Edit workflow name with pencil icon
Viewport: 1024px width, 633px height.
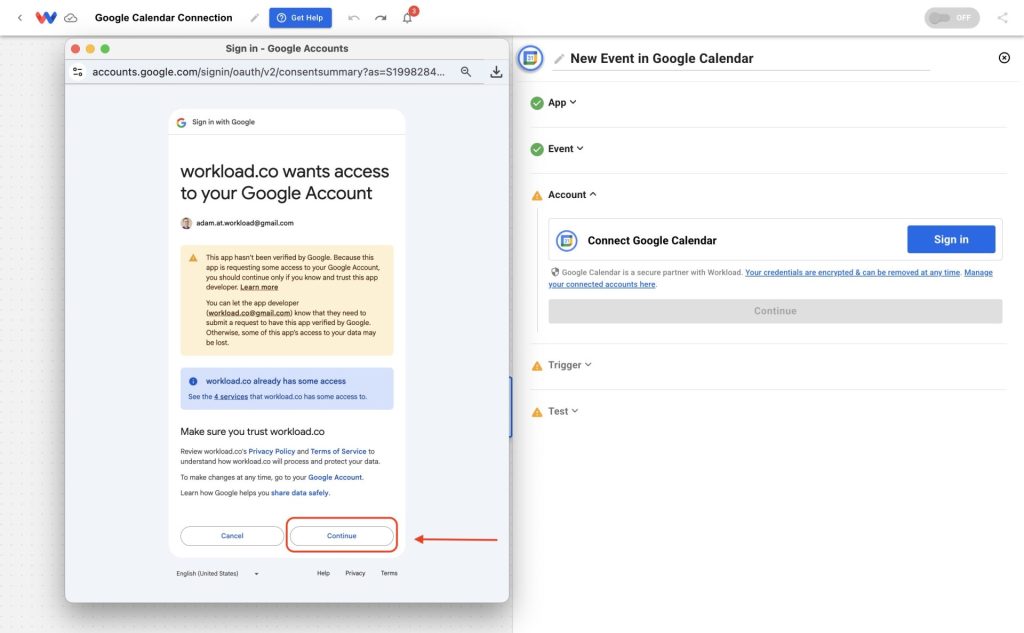[255, 18]
